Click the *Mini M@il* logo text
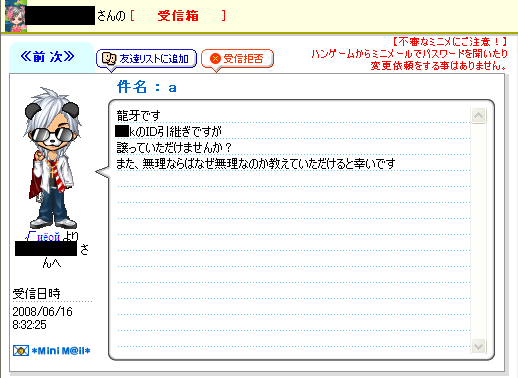Image resolution: width=518 pixels, height=378 pixels. coord(61,351)
